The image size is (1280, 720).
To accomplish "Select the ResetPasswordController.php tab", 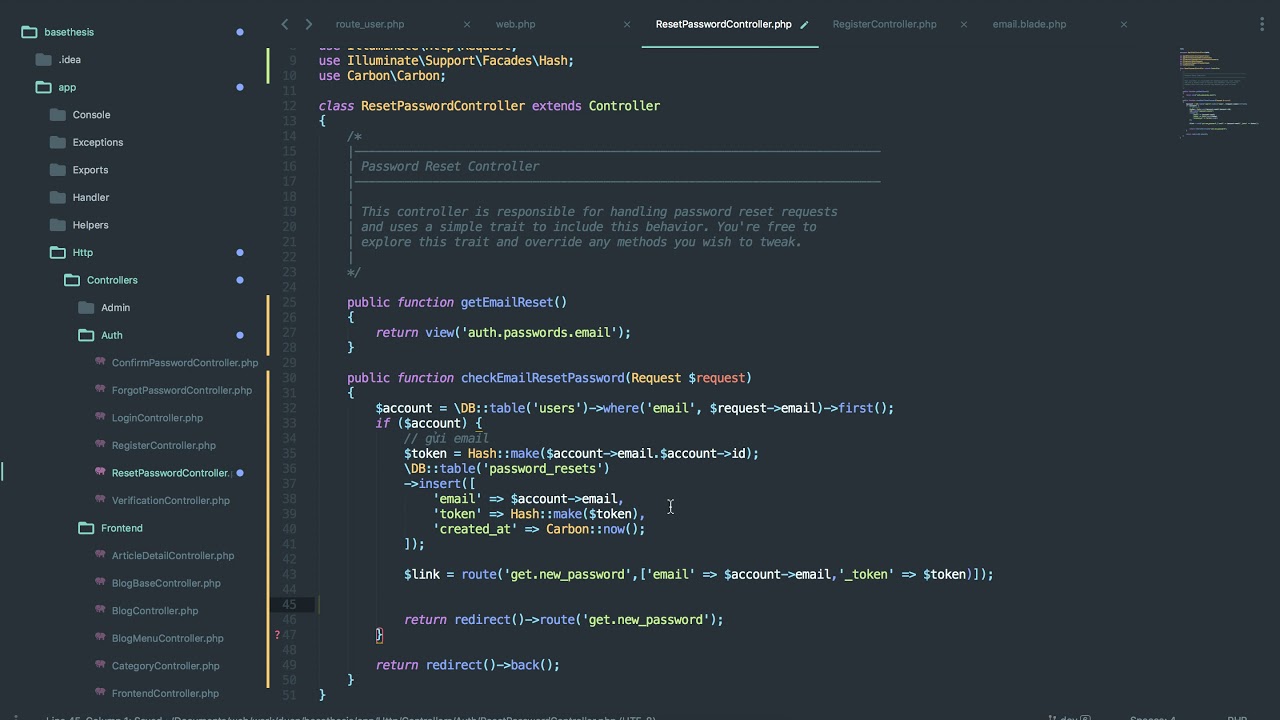I will click(x=723, y=24).
